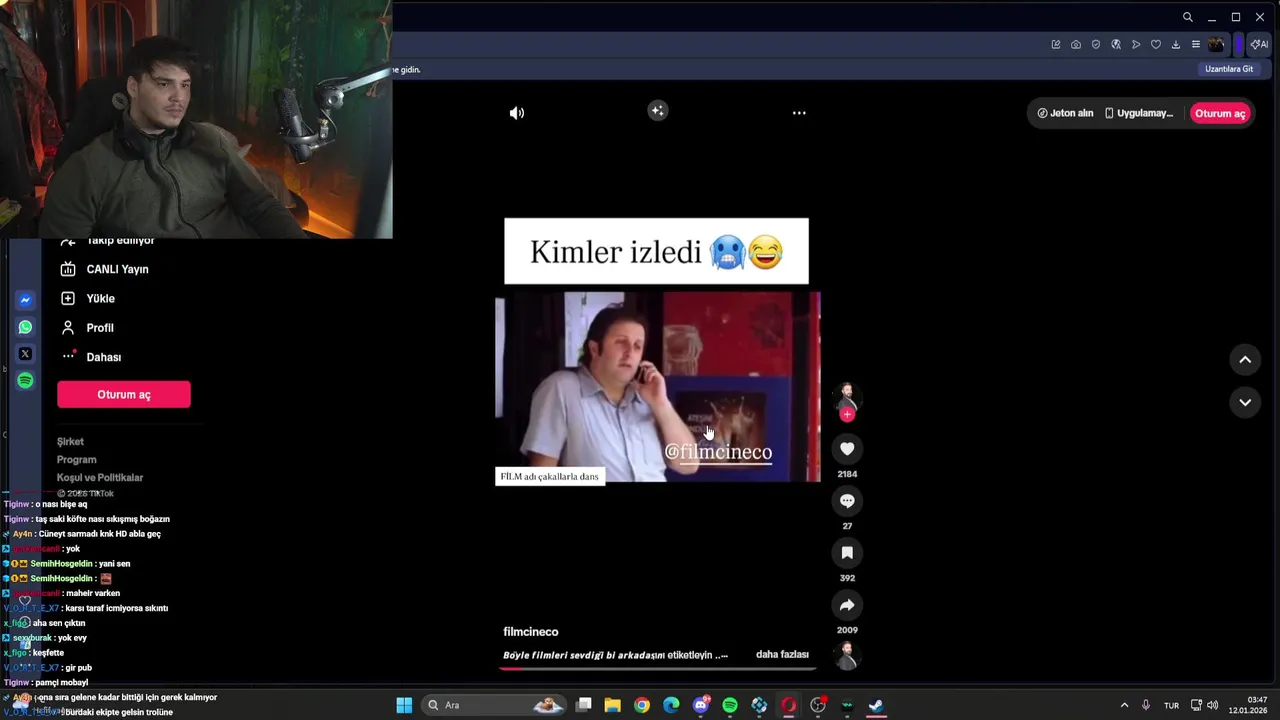Open Opera browser from the taskbar
1280x720 pixels.
789,705
